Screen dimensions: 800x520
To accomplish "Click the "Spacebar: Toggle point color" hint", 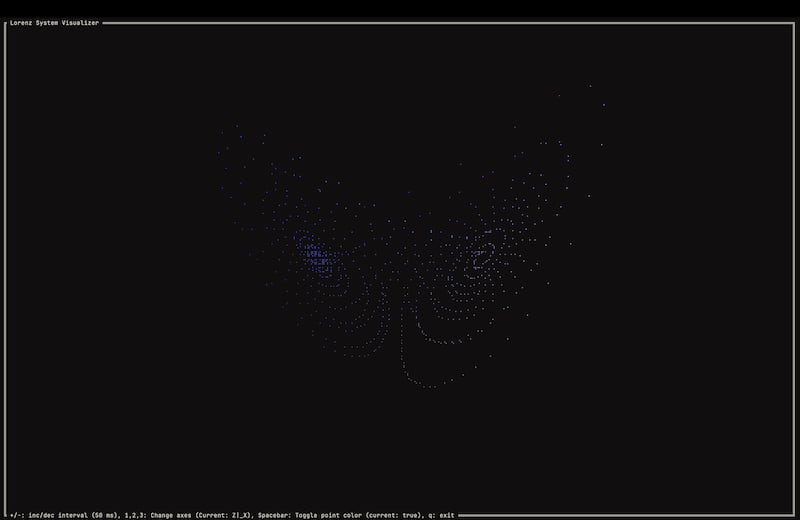I will [310, 515].
